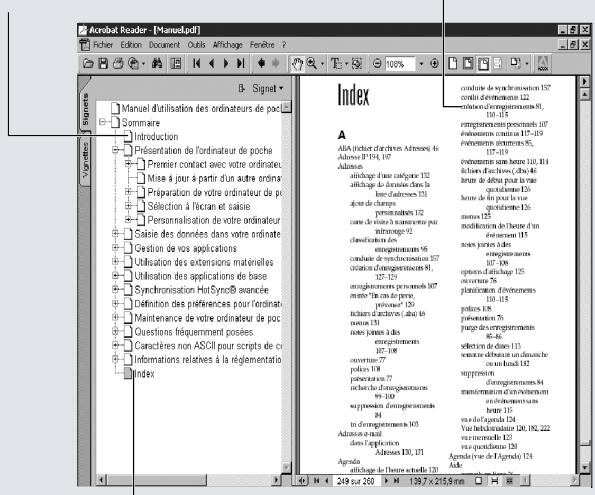Go to the first page in toolbar
The image size is (595, 495).
point(196,64)
